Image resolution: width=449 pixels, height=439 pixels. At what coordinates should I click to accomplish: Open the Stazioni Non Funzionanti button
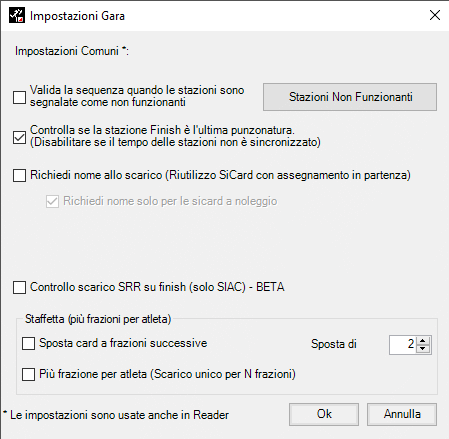(x=350, y=97)
